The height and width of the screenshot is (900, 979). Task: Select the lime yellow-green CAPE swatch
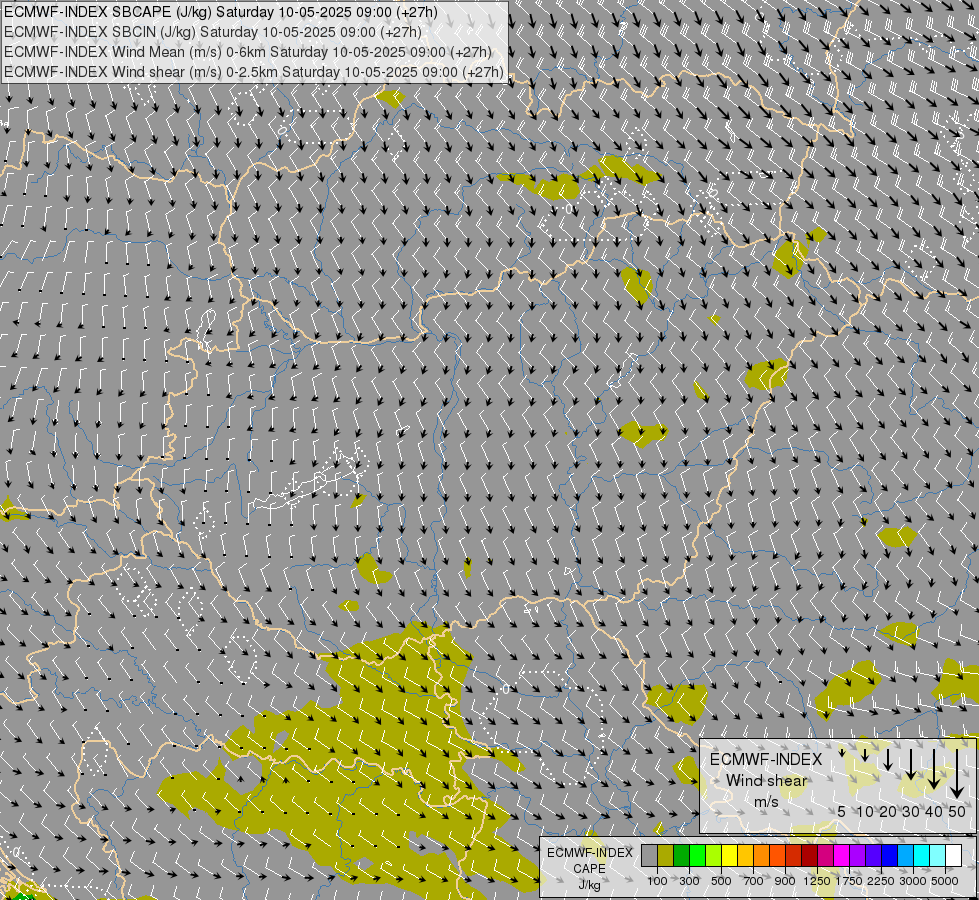[x=714, y=856]
